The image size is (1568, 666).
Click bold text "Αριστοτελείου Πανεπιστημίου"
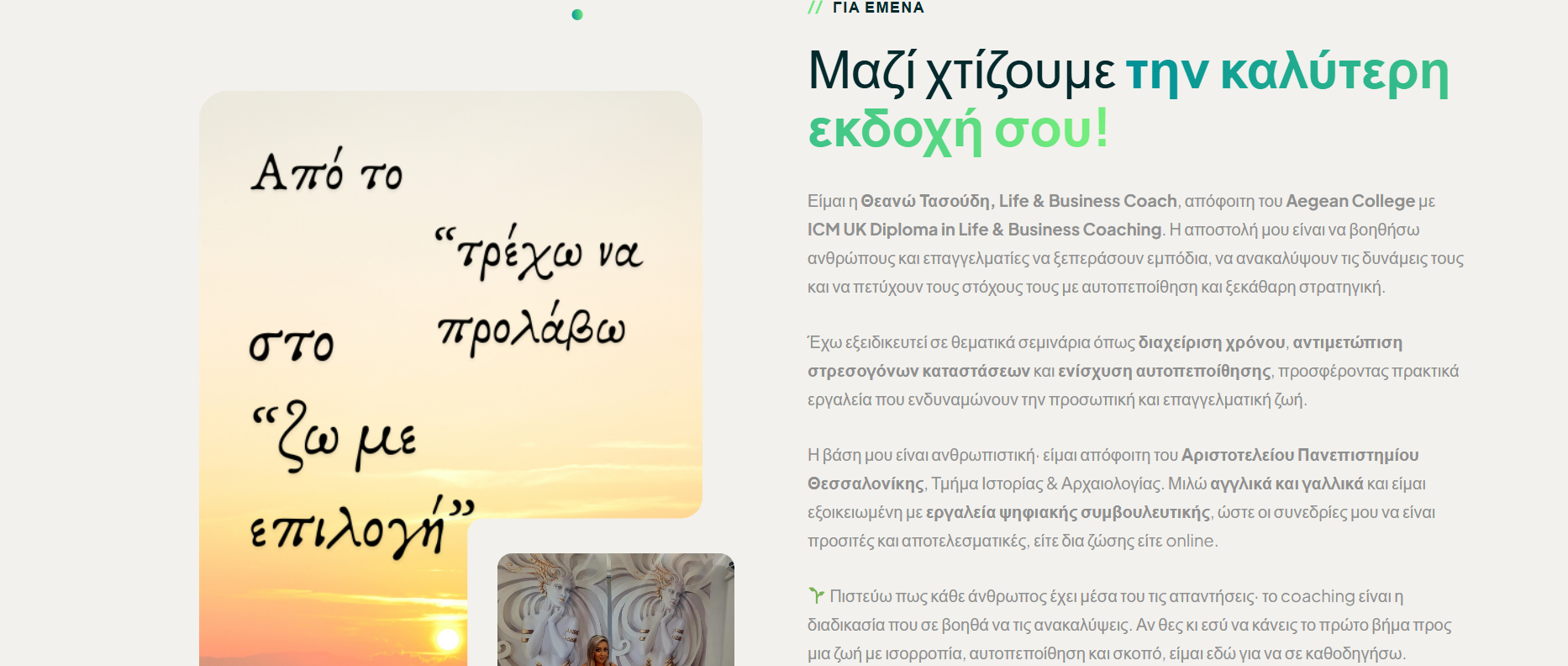click(x=1299, y=455)
